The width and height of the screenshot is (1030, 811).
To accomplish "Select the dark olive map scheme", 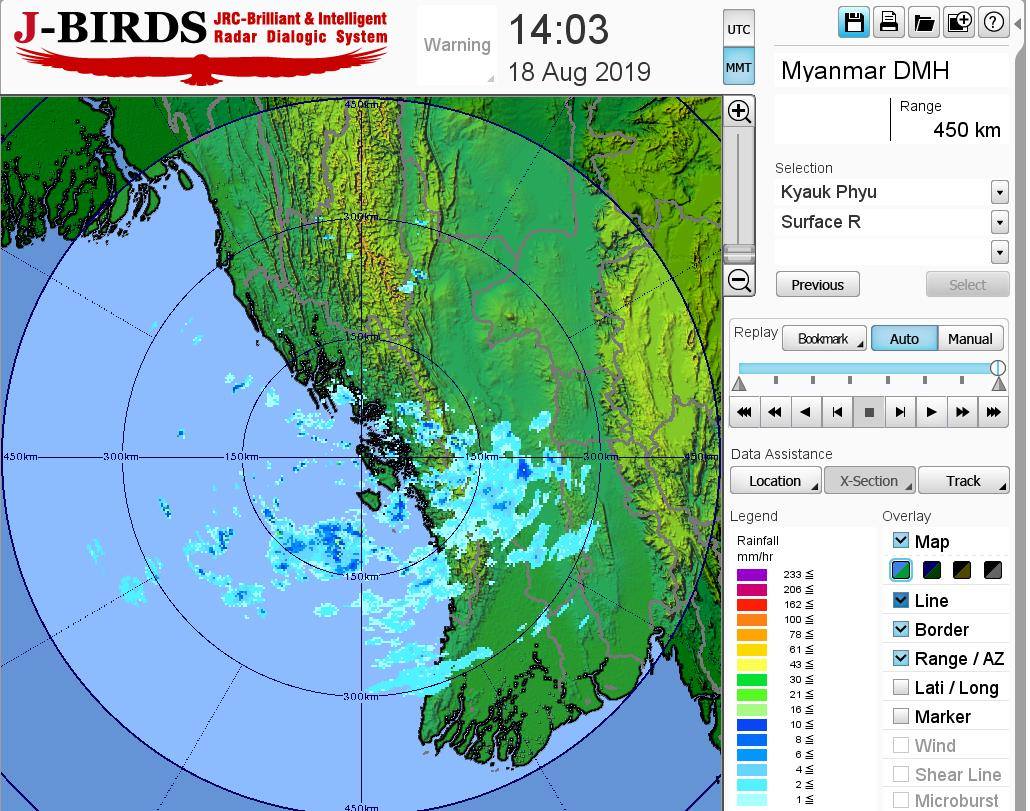I will pos(962,570).
